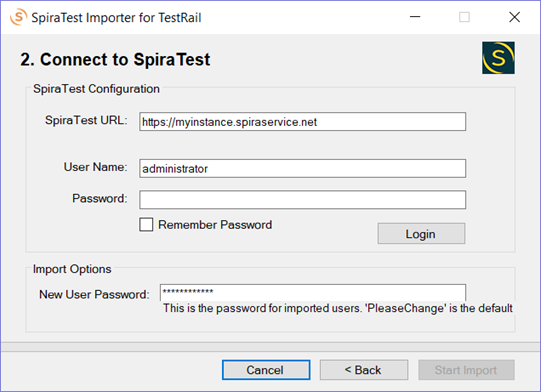Image resolution: width=541 pixels, height=392 pixels.
Task: Click the Start Import button
Action: point(466,370)
